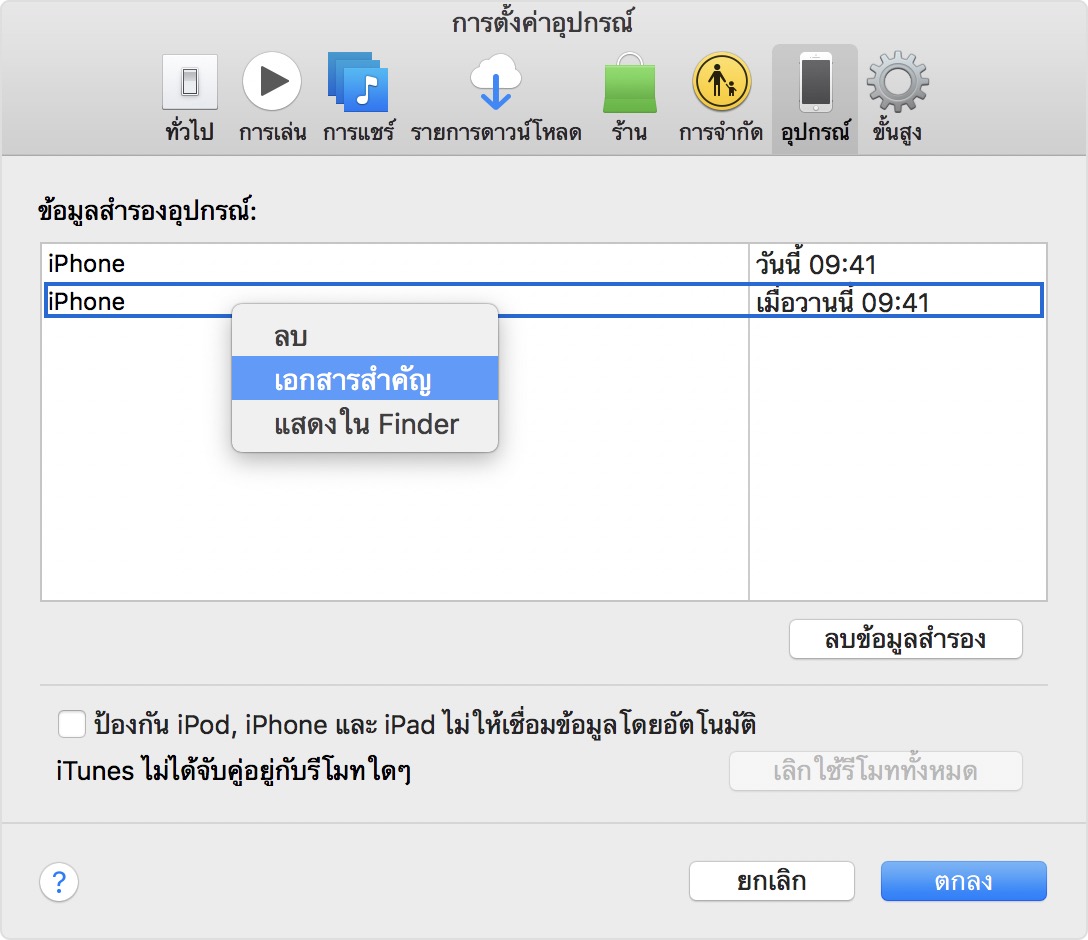The width and height of the screenshot is (1088, 940).
Task: Click the ลบข้อมูลสำรอง delete backup button
Action: tap(904, 639)
